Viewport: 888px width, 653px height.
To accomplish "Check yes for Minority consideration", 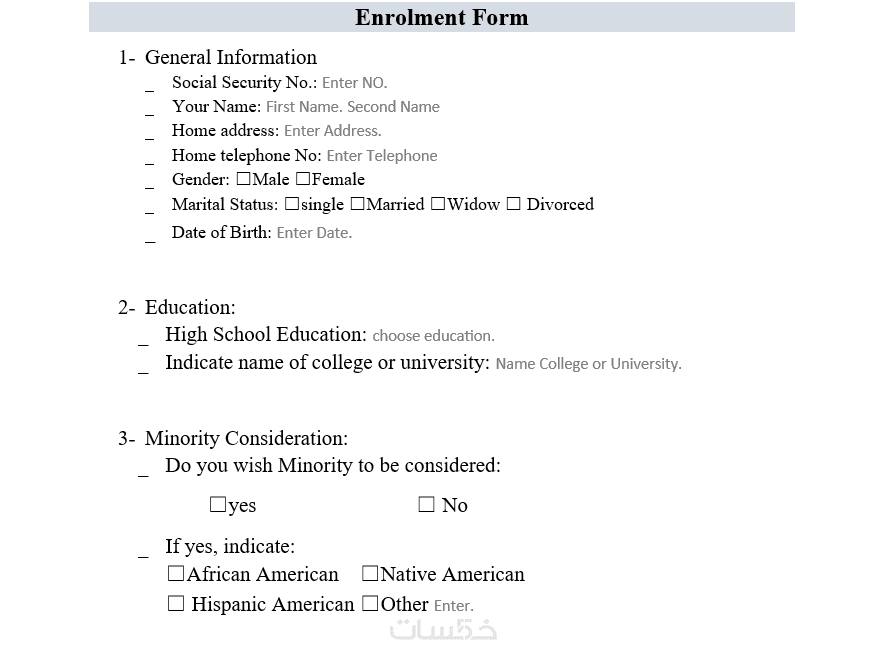I will (218, 505).
